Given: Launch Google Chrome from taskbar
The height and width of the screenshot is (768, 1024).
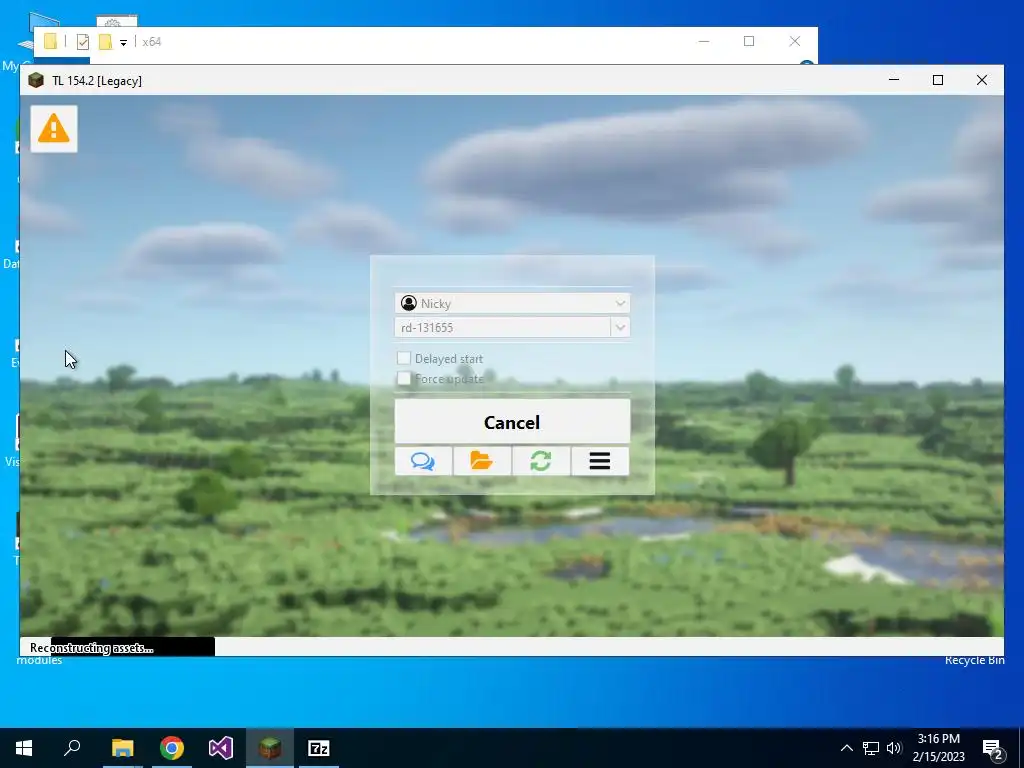Looking at the screenshot, I should tap(172, 748).
